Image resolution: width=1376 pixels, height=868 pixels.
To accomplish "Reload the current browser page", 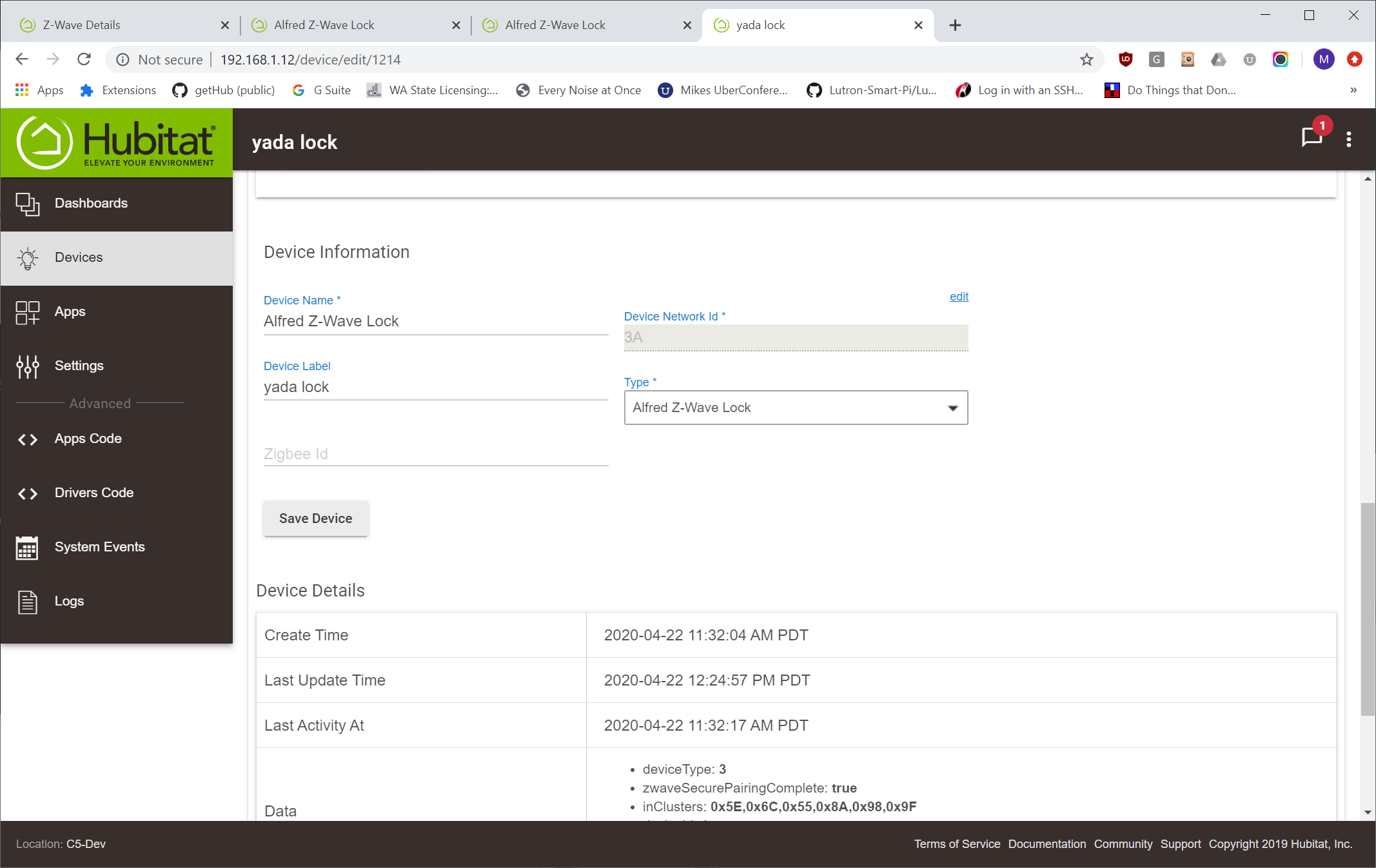I will 84,60.
